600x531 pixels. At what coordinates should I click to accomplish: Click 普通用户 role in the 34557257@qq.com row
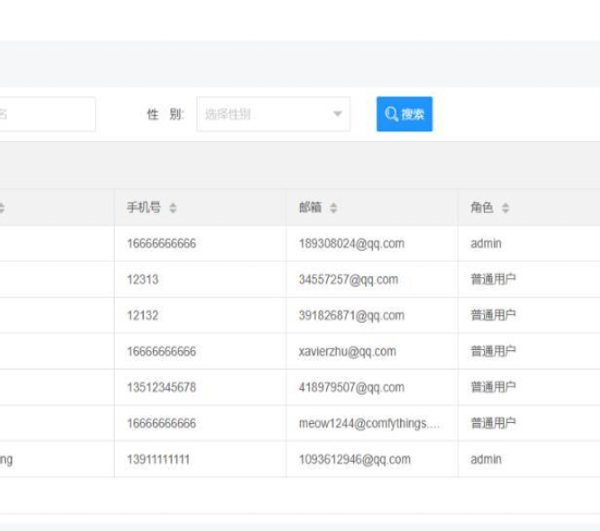[493, 279]
